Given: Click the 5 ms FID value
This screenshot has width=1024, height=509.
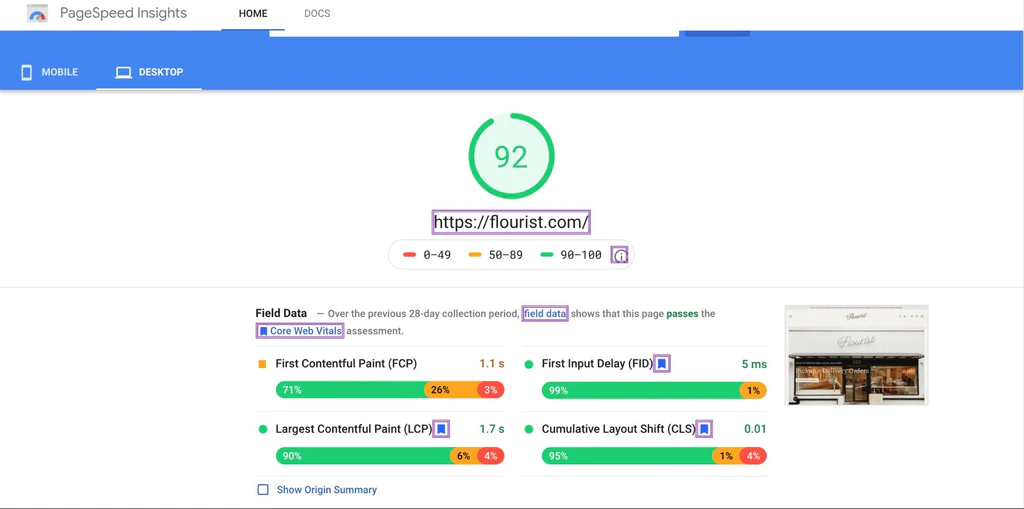Looking at the screenshot, I should [x=754, y=364].
